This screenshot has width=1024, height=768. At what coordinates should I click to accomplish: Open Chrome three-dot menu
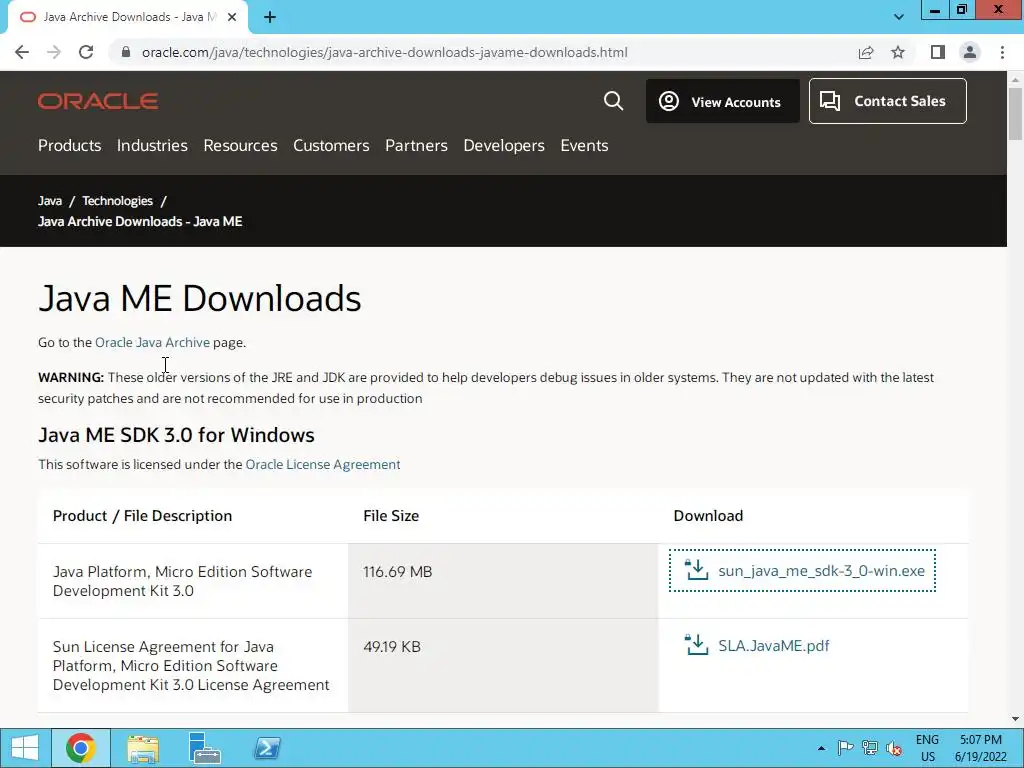click(1002, 52)
